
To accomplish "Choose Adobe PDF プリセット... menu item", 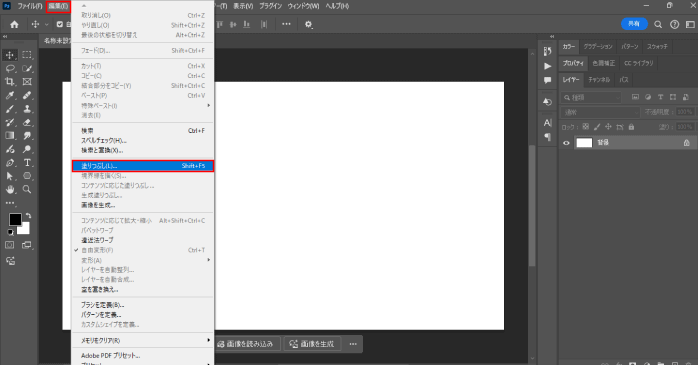I will click(142, 356).
